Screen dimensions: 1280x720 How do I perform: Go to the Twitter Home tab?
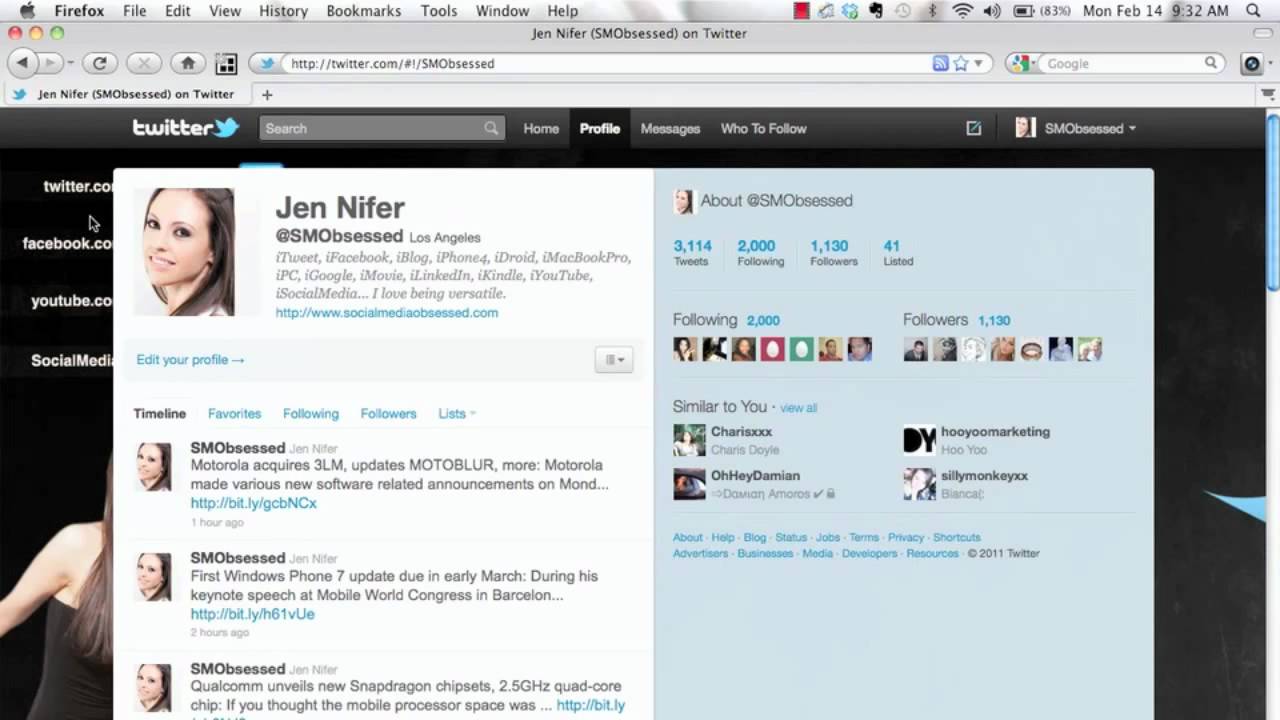click(541, 128)
